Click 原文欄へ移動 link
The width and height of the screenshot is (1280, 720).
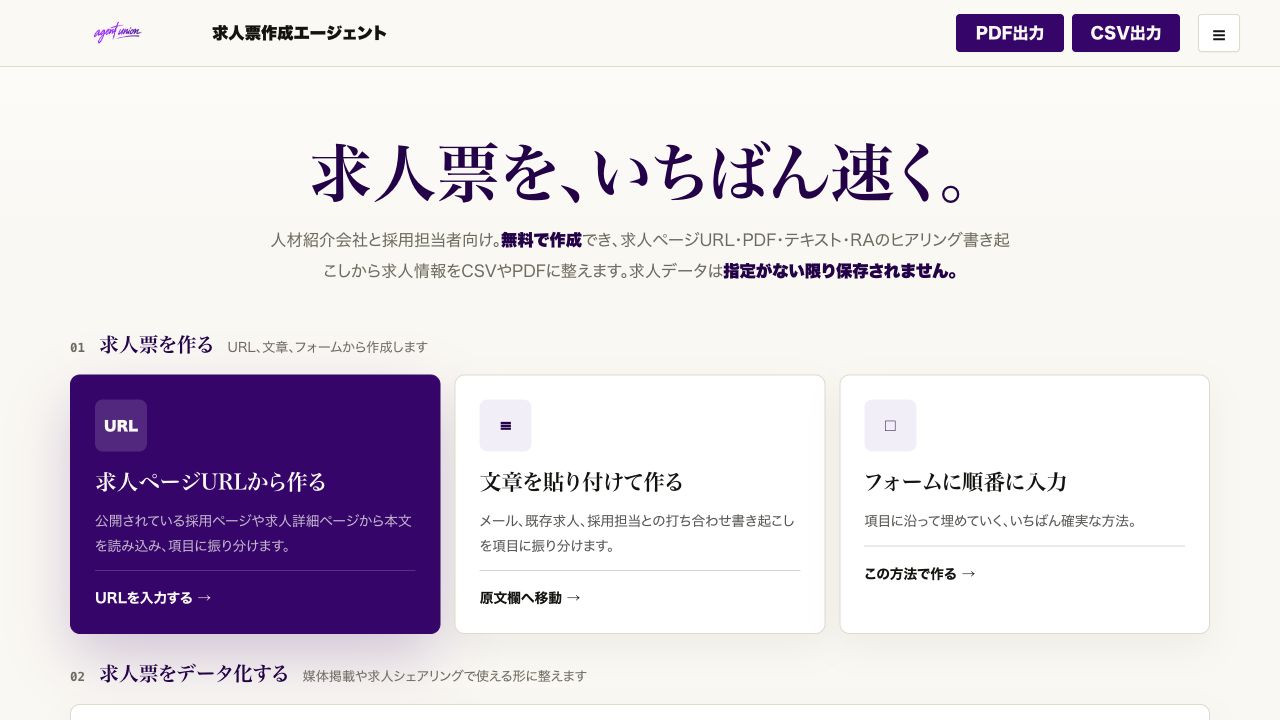[x=531, y=597]
